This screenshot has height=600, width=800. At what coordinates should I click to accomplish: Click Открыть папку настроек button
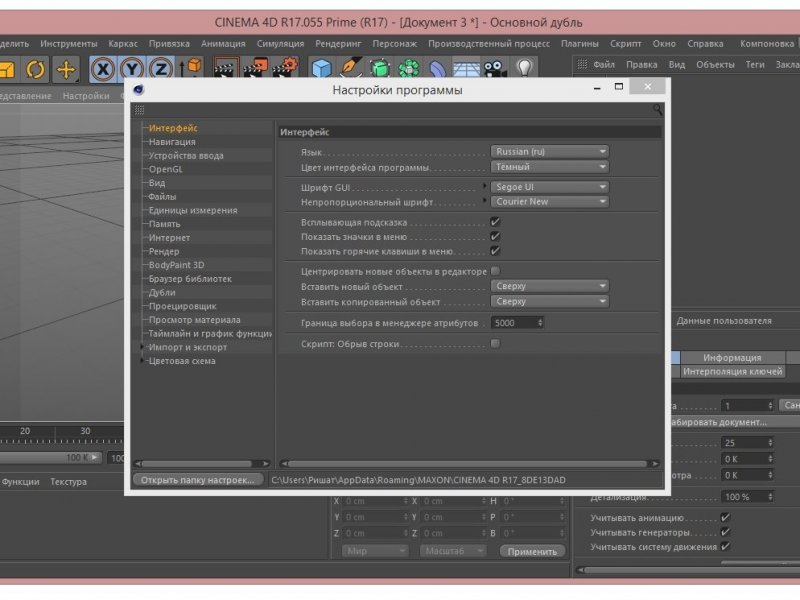click(x=197, y=480)
